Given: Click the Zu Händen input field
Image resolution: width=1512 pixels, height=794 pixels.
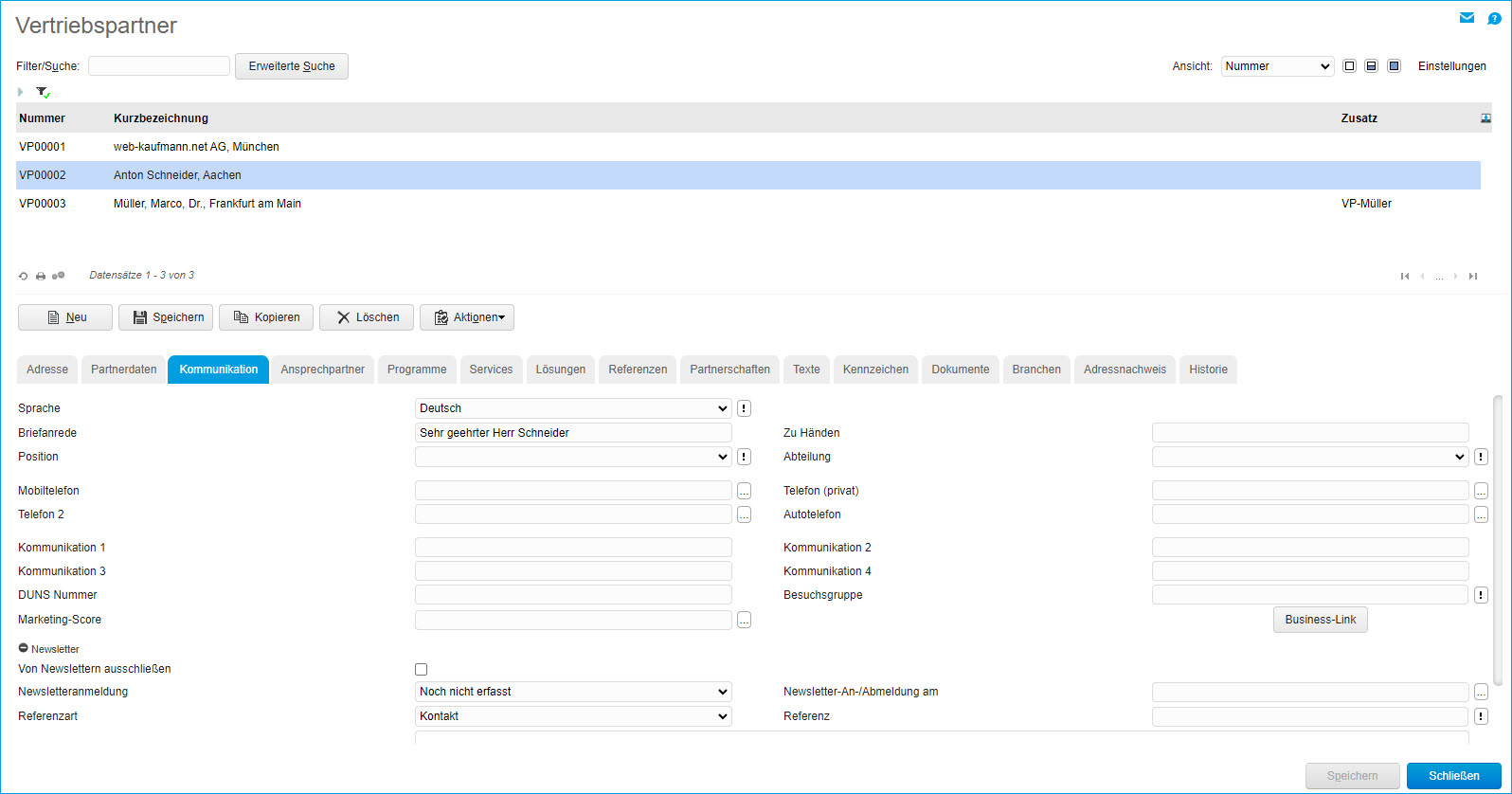Looking at the screenshot, I should coord(1310,433).
